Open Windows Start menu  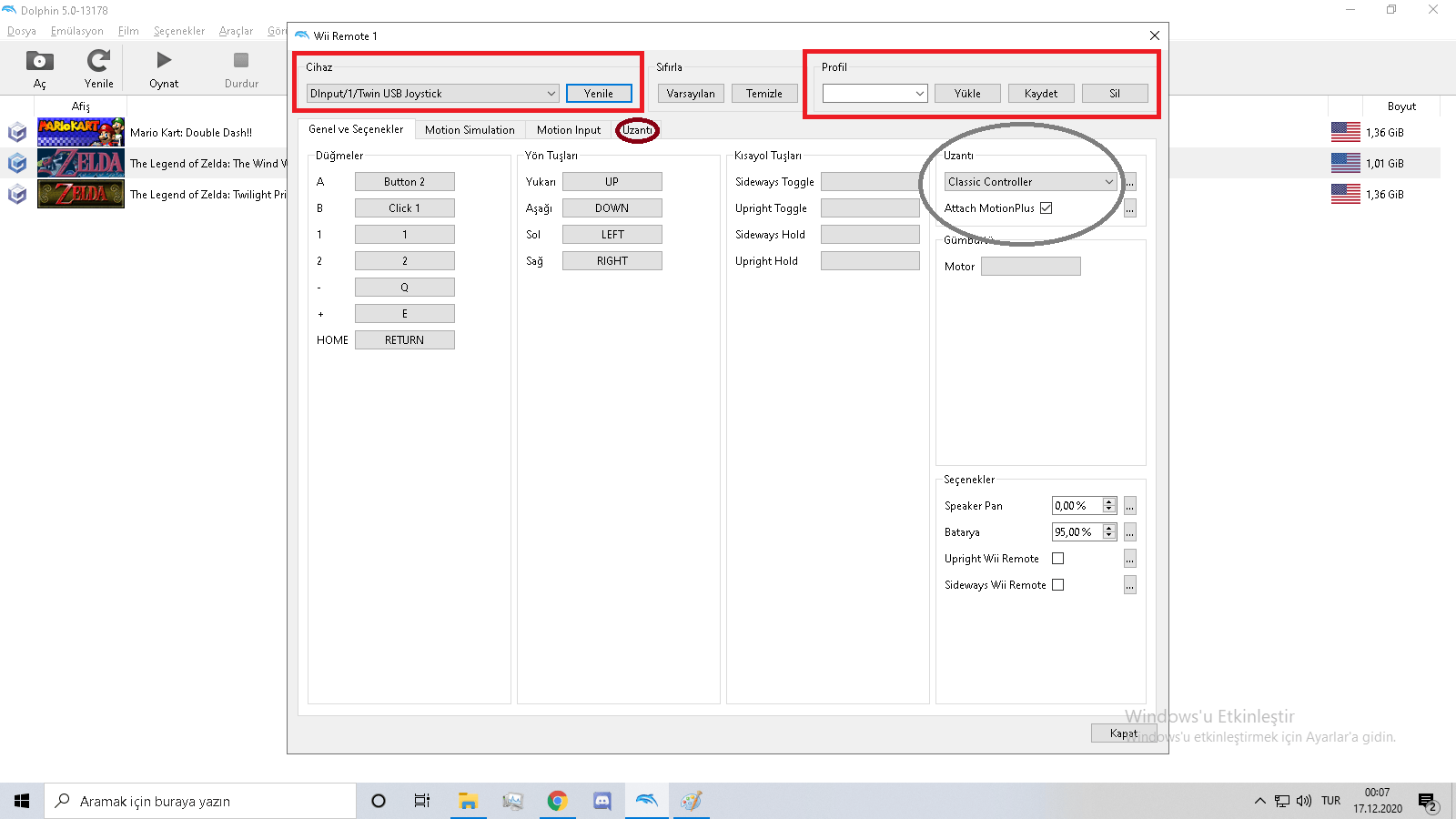point(22,801)
